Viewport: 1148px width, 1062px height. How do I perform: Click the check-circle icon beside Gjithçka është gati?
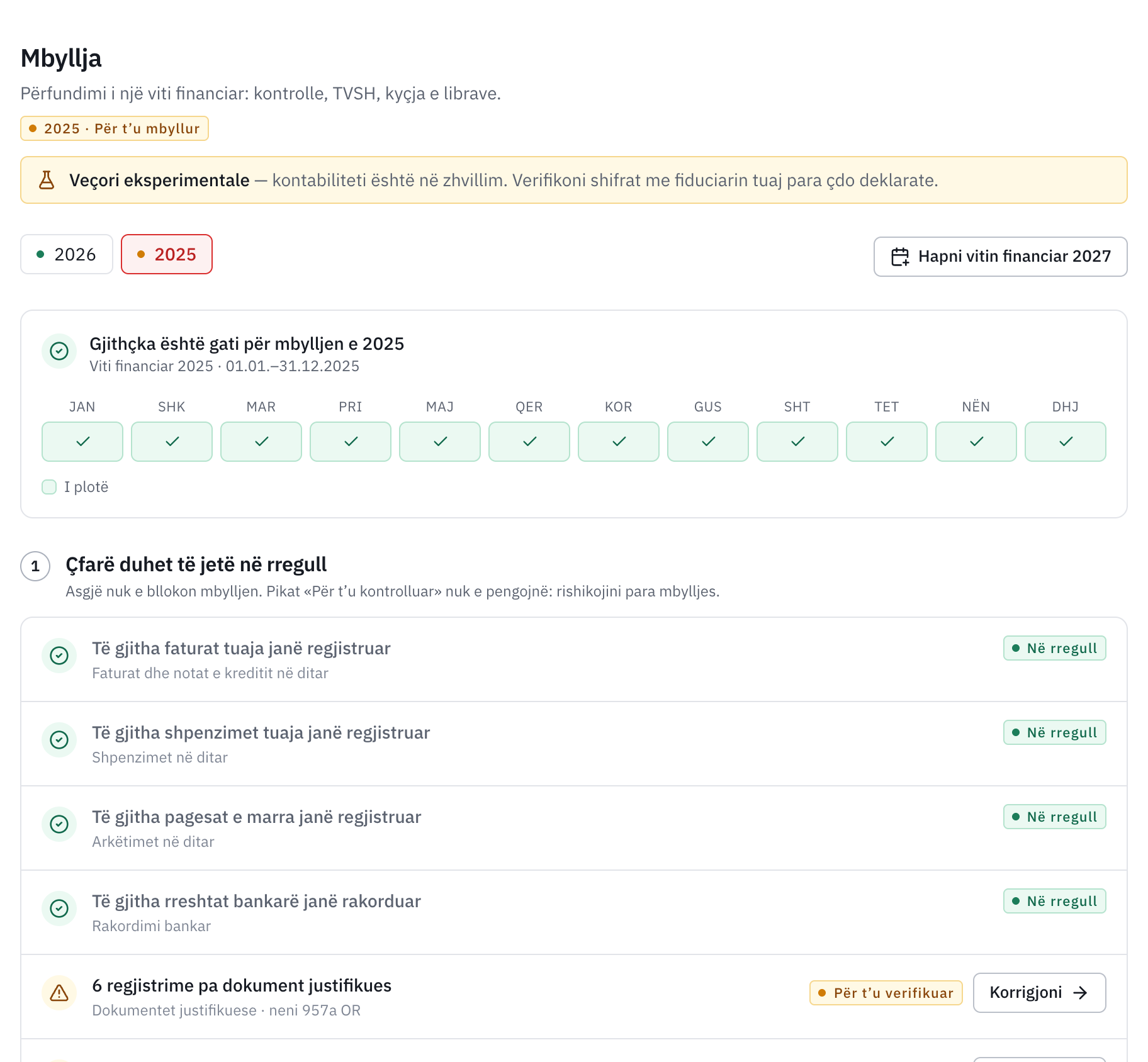(59, 351)
